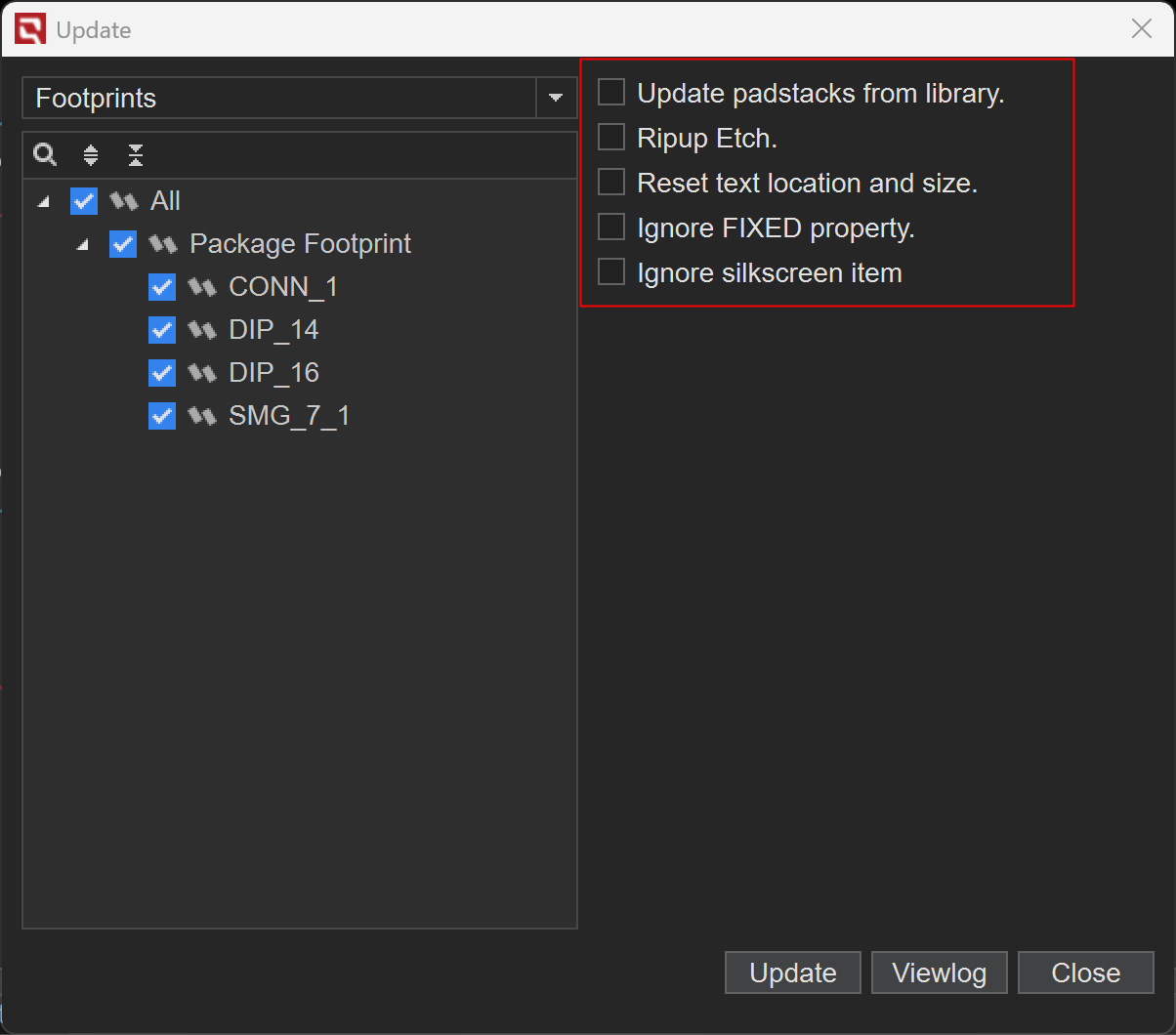Click the footprint icon beside DIP_16
1176x1035 pixels.
point(201,373)
